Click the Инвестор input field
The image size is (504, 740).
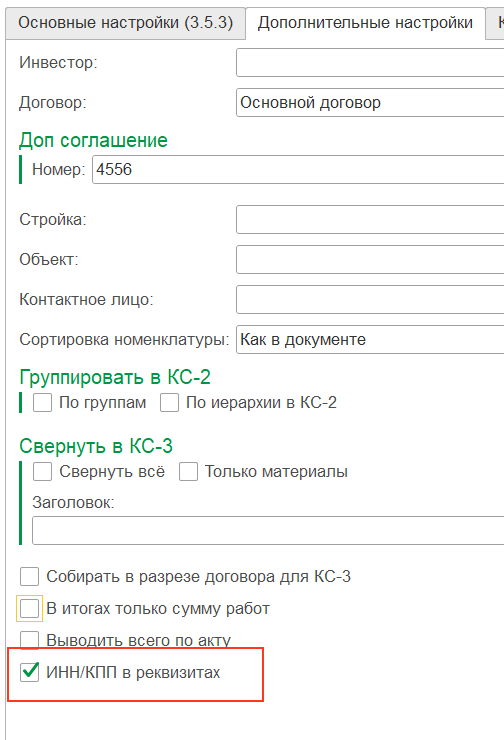(x=370, y=62)
